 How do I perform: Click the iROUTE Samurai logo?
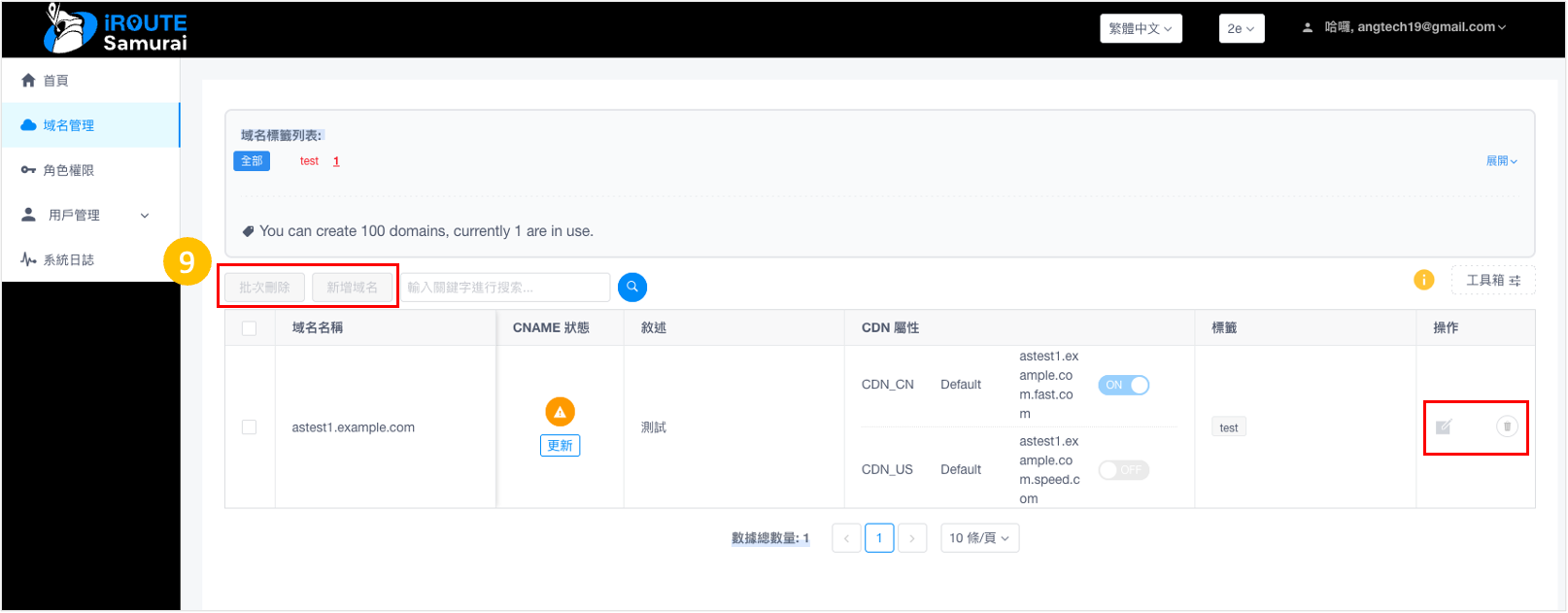click(116, 29)
